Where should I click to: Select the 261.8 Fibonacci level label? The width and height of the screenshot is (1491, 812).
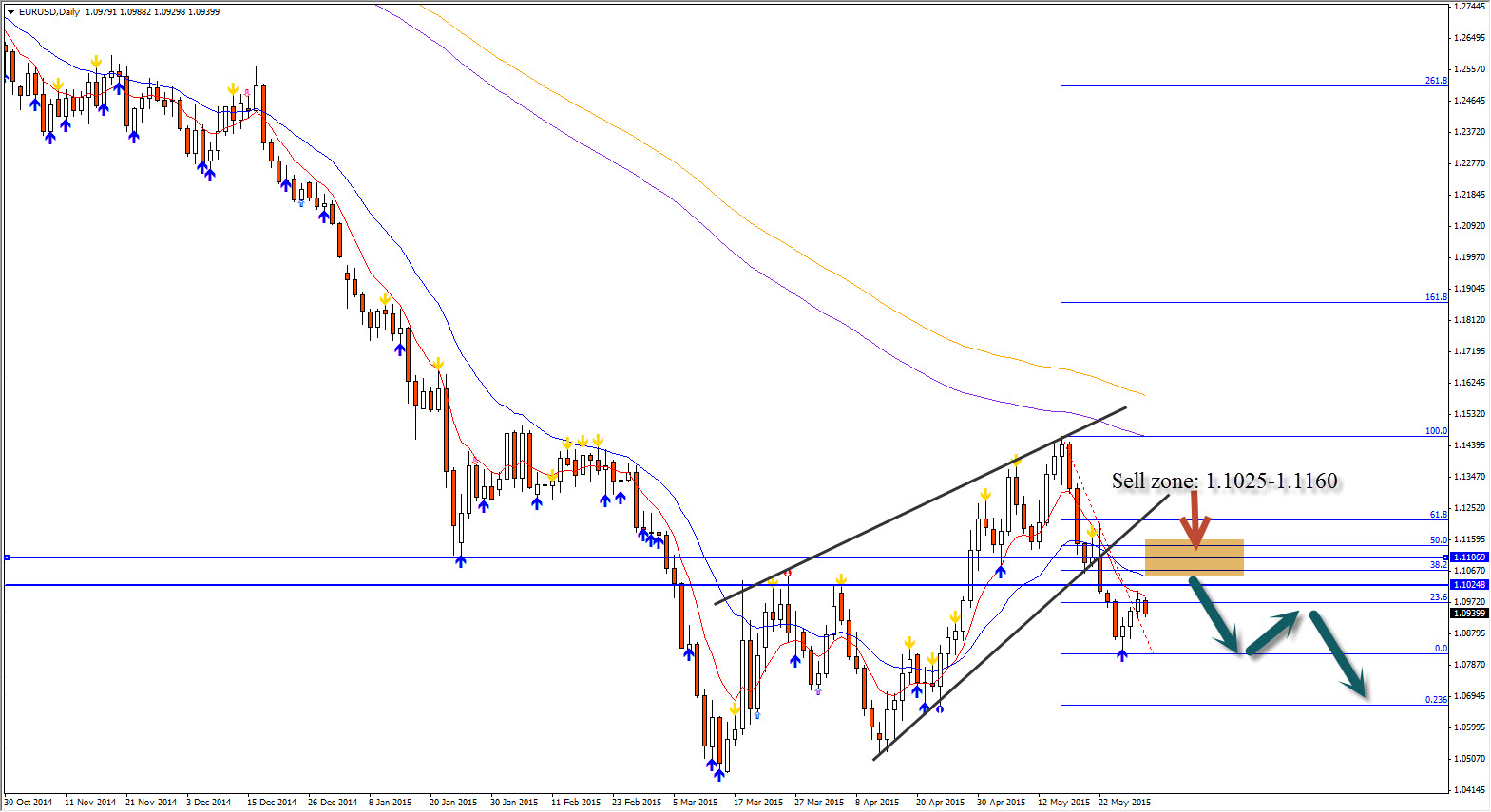[1436, 81]
